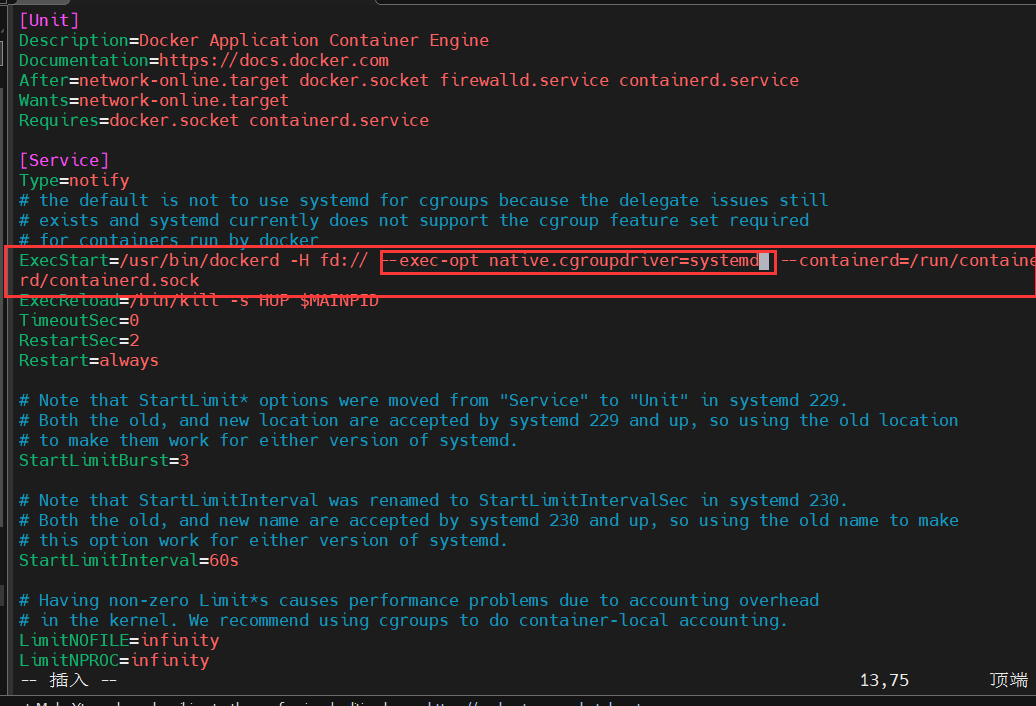1036x706 pixels.
Task: Click the block cursor after systemd
Action: [x=764, y=261]
